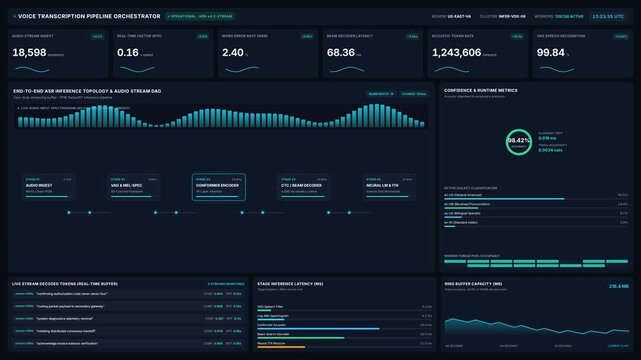This screenshot has width=641, height=360.
Task: Select the Neural LM & ITN stage node
Action: (x=389, y=188)
